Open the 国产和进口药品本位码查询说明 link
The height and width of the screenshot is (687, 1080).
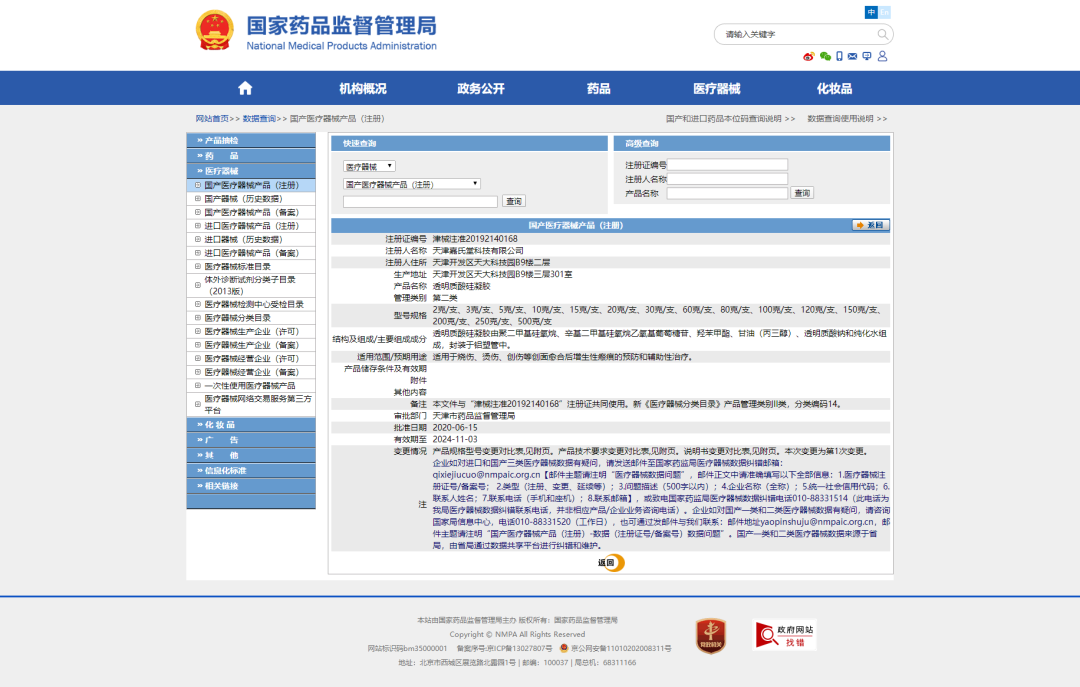(730, 119)
